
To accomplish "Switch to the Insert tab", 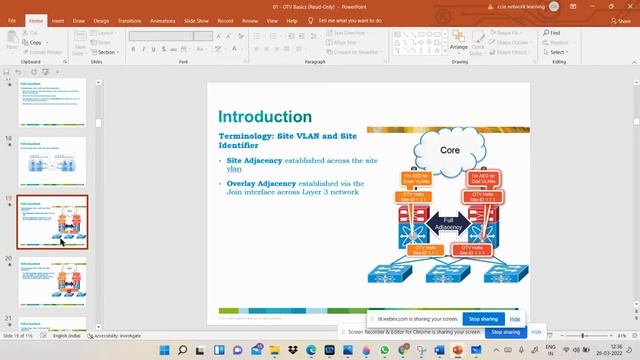I will pyautogui.click(x=58, y=20).
